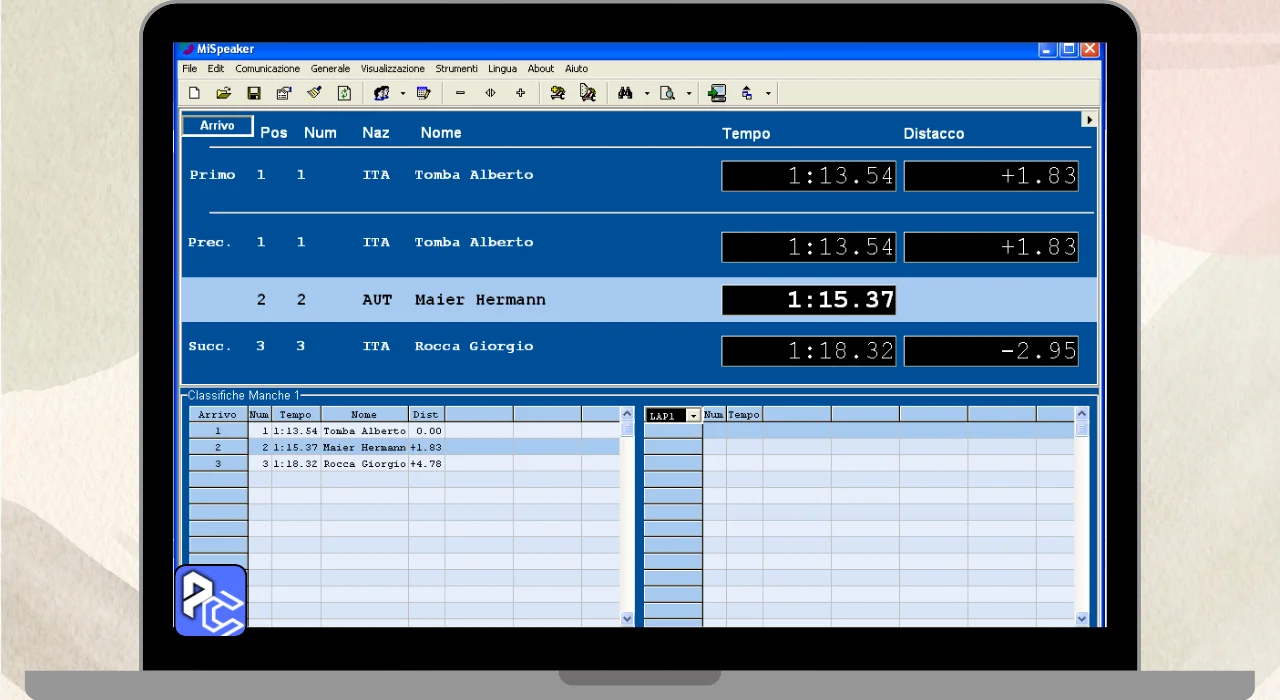Open the Aiuto menu

576,69
